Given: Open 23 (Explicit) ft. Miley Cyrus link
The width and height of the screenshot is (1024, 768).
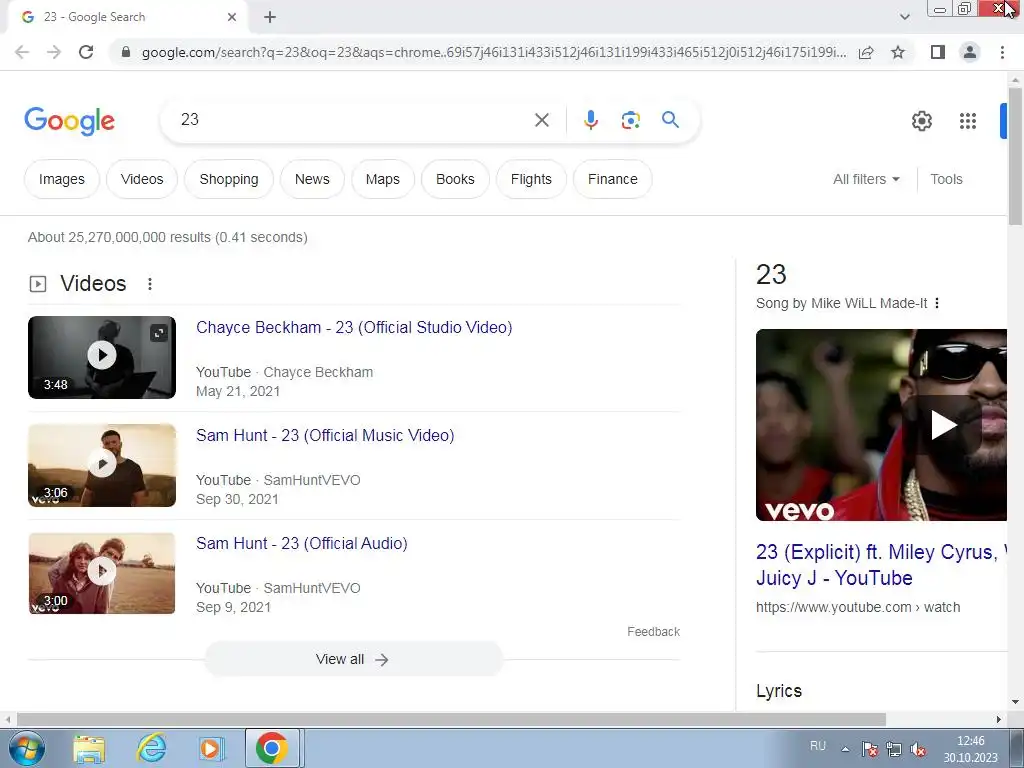Looking at the screenshot, I should pos(881,565).
